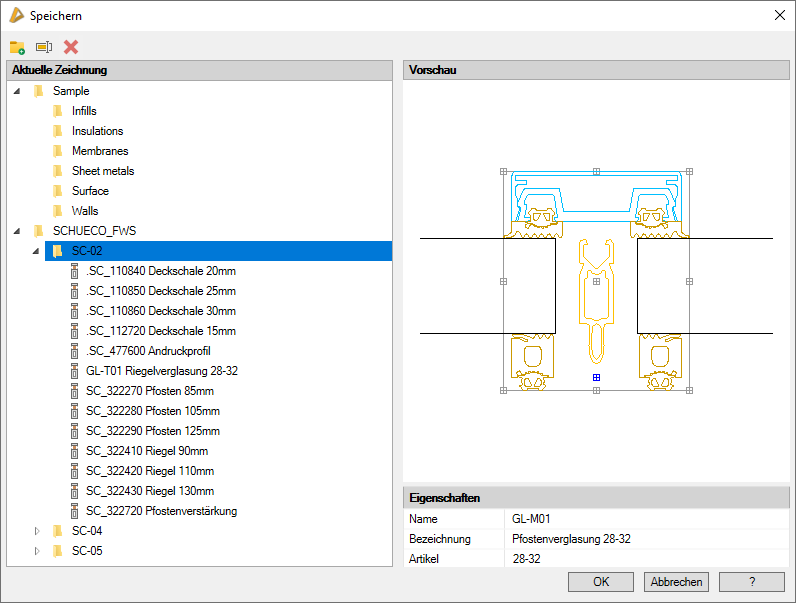Image resolution: width=796 pixels, height=603 pixels.
Task: Click the rename toolbar icon
Action: click(44, 47)
